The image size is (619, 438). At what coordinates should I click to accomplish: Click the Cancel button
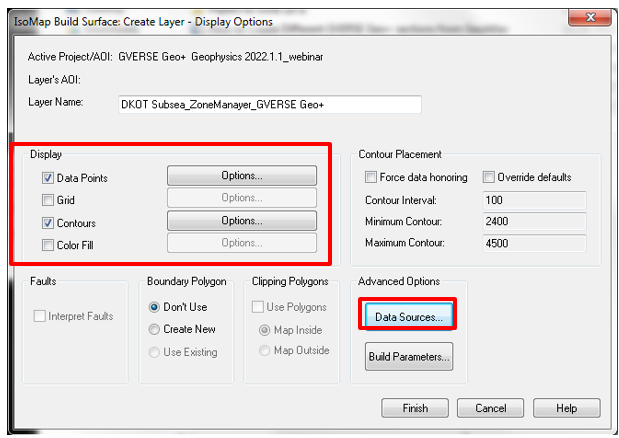[x=490, y=408]
